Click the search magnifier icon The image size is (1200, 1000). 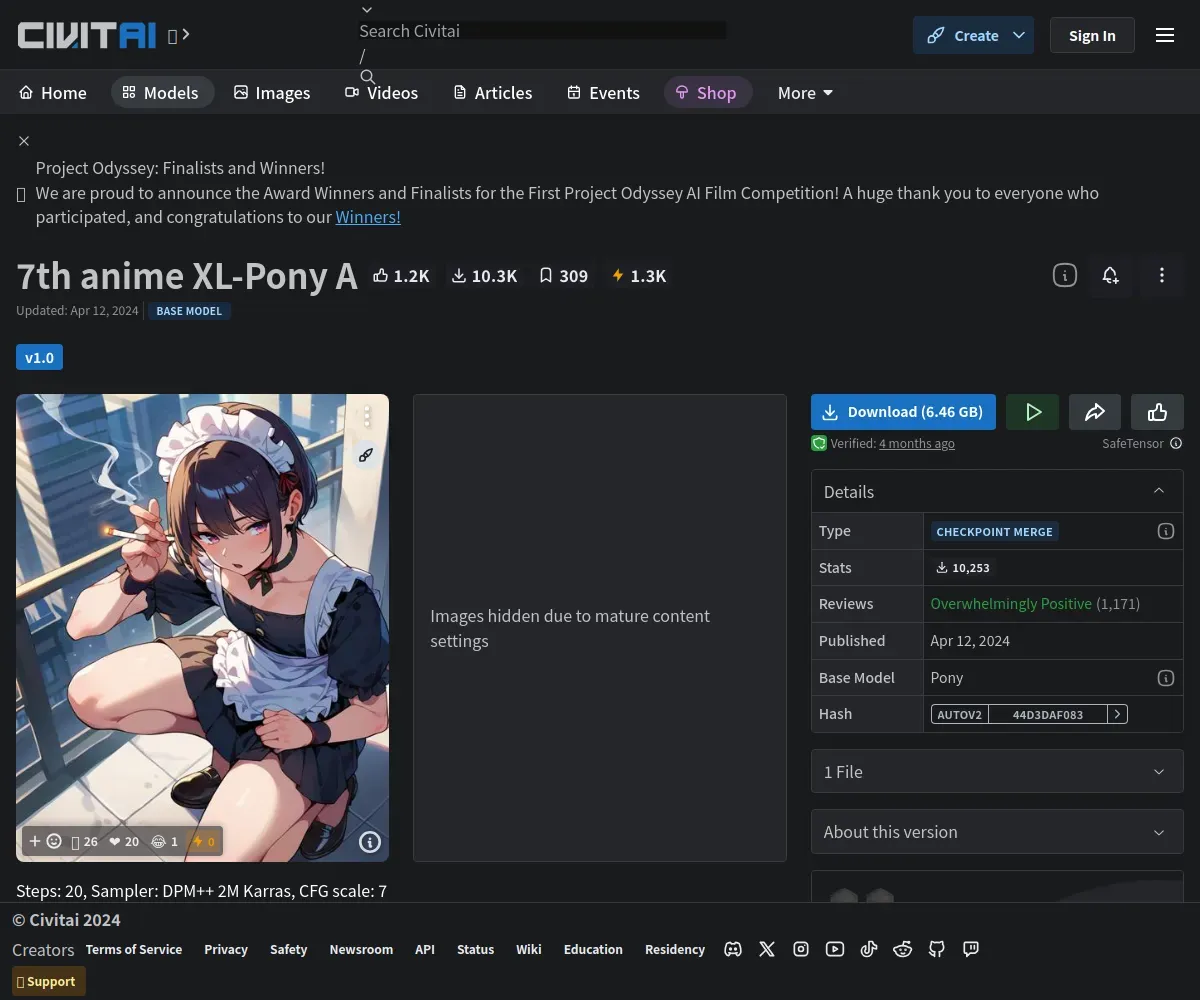click(x=367, y=76)
